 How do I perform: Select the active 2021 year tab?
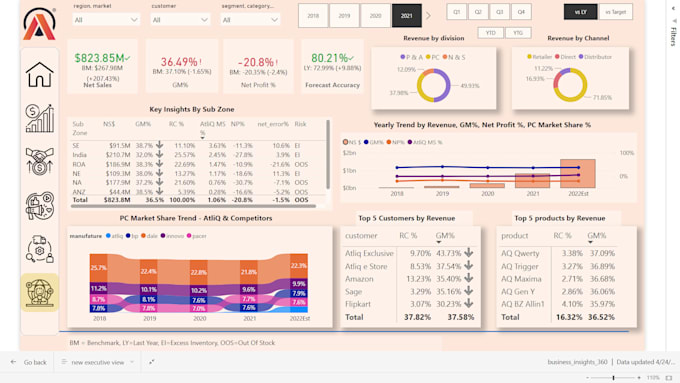(x=407, y=16)
